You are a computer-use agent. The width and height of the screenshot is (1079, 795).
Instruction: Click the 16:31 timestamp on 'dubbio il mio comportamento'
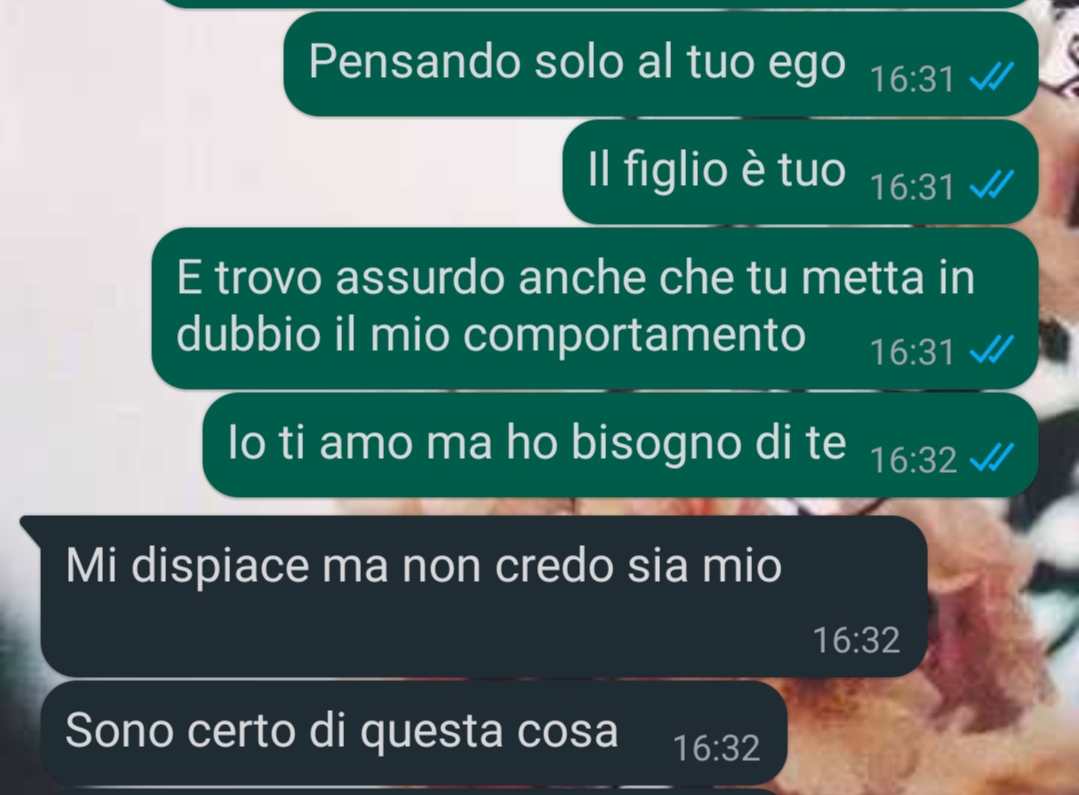[x=912, y=352]
